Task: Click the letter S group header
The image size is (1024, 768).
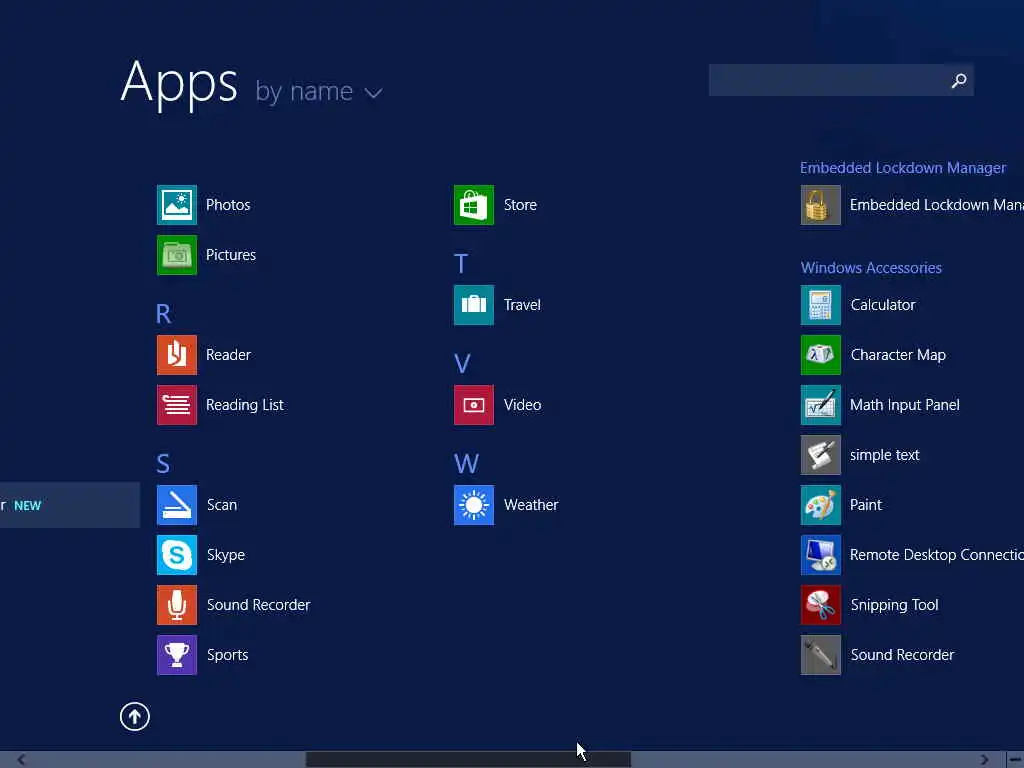Action: click(163, 464)
